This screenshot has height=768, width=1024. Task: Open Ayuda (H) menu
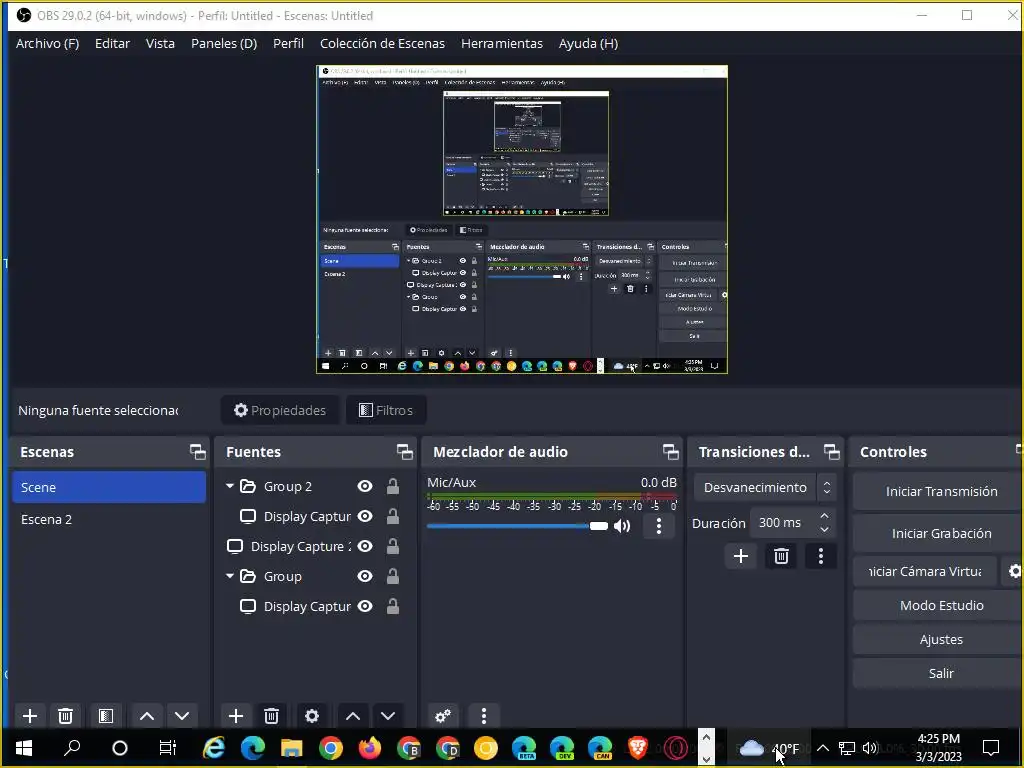click(588, 43)
